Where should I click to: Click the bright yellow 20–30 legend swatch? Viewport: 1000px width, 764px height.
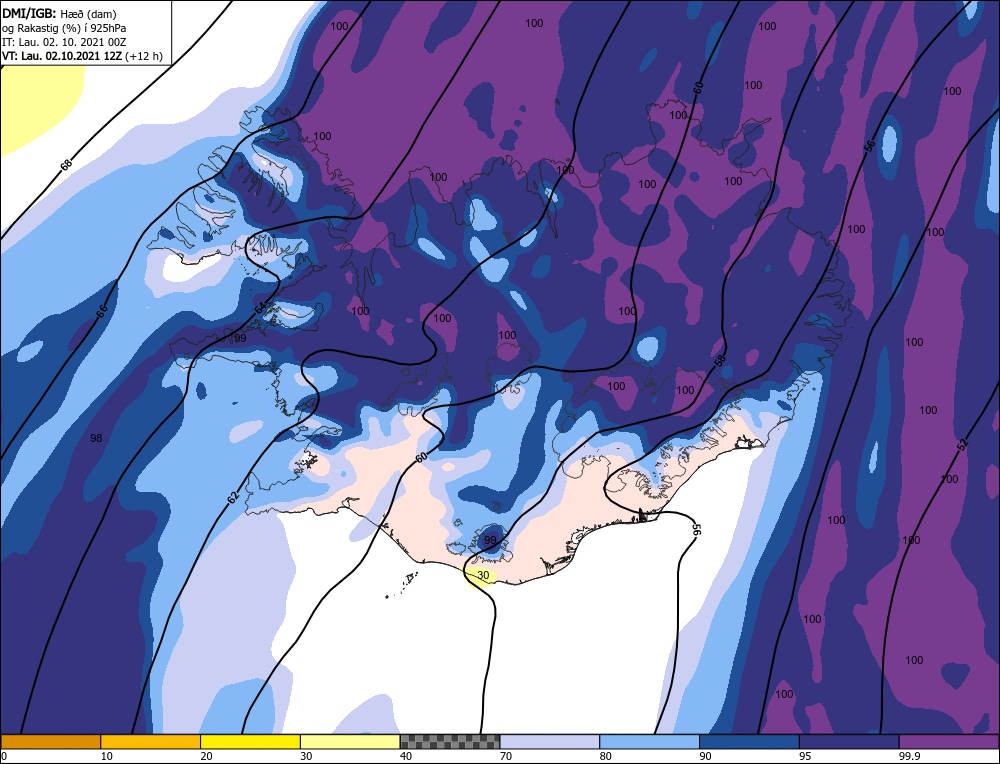click(250, 741)
